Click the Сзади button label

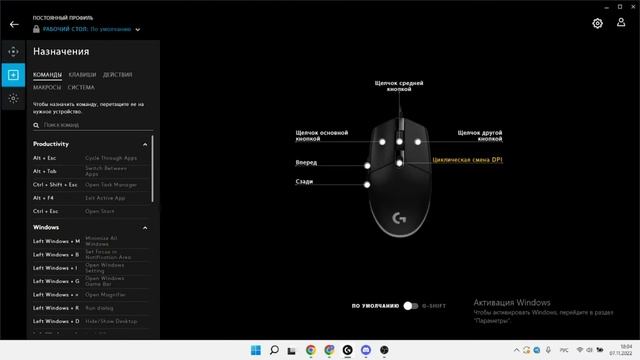coord(304,182)
